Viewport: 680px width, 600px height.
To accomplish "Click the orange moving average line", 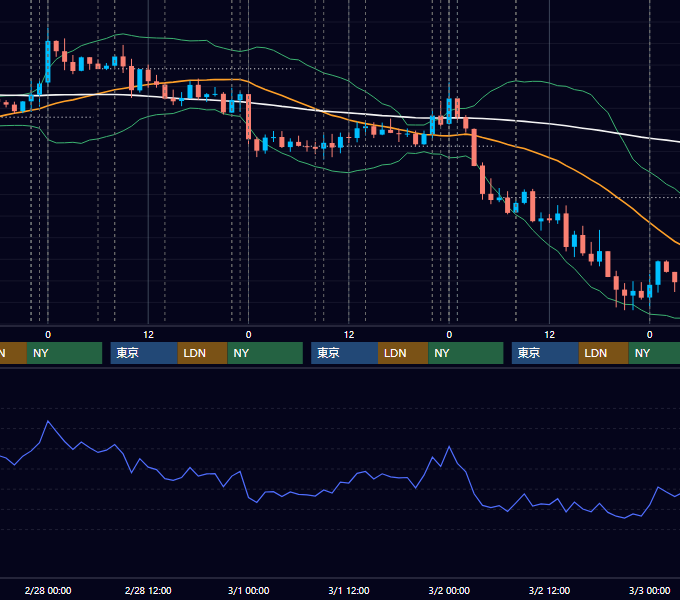I will 559,162.
